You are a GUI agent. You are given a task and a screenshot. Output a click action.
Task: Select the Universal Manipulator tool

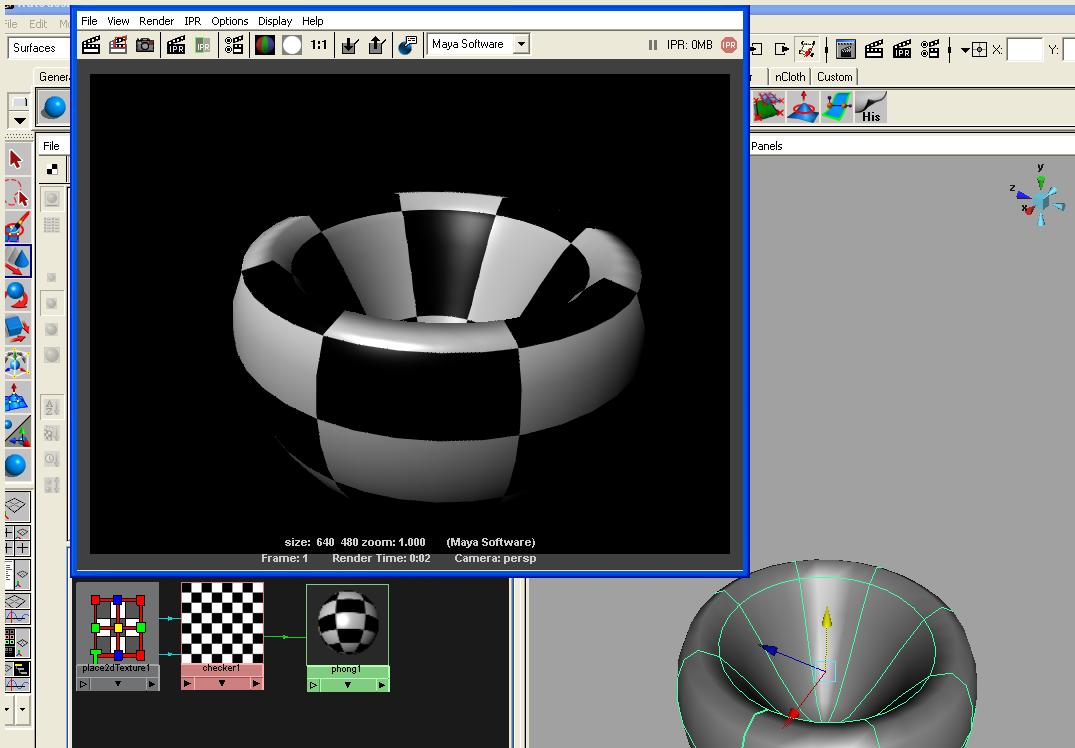point(16,363)
